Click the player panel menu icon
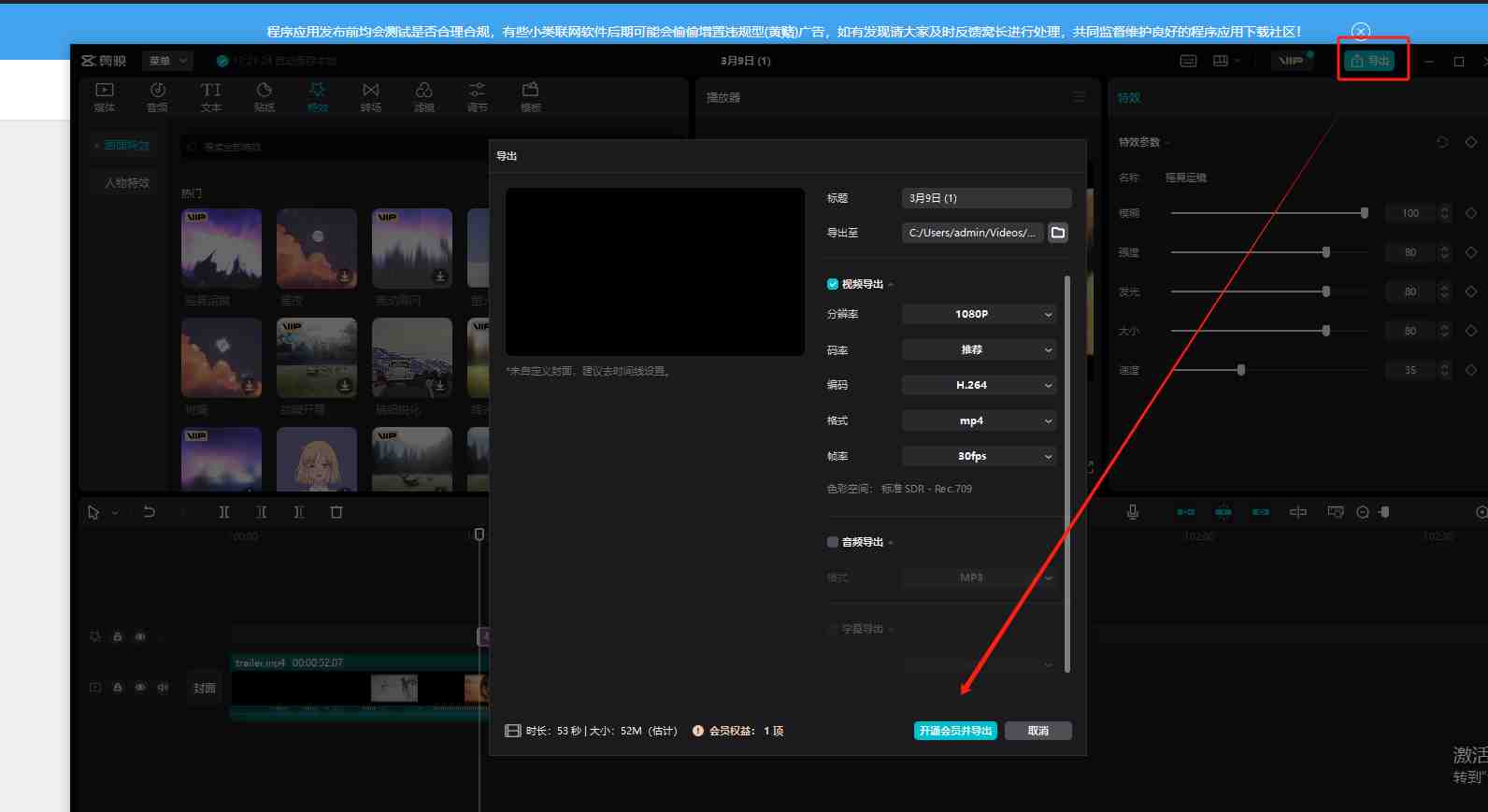The width and height of the screenshot is (1488, 812). (1080, 97)
